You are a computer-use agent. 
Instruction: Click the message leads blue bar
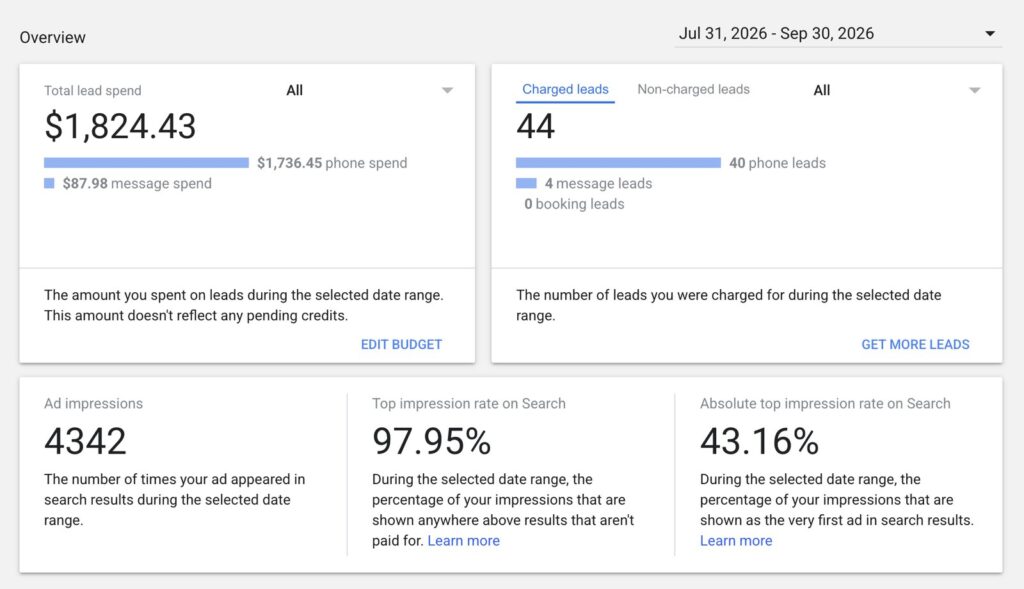tap(526, 183)
